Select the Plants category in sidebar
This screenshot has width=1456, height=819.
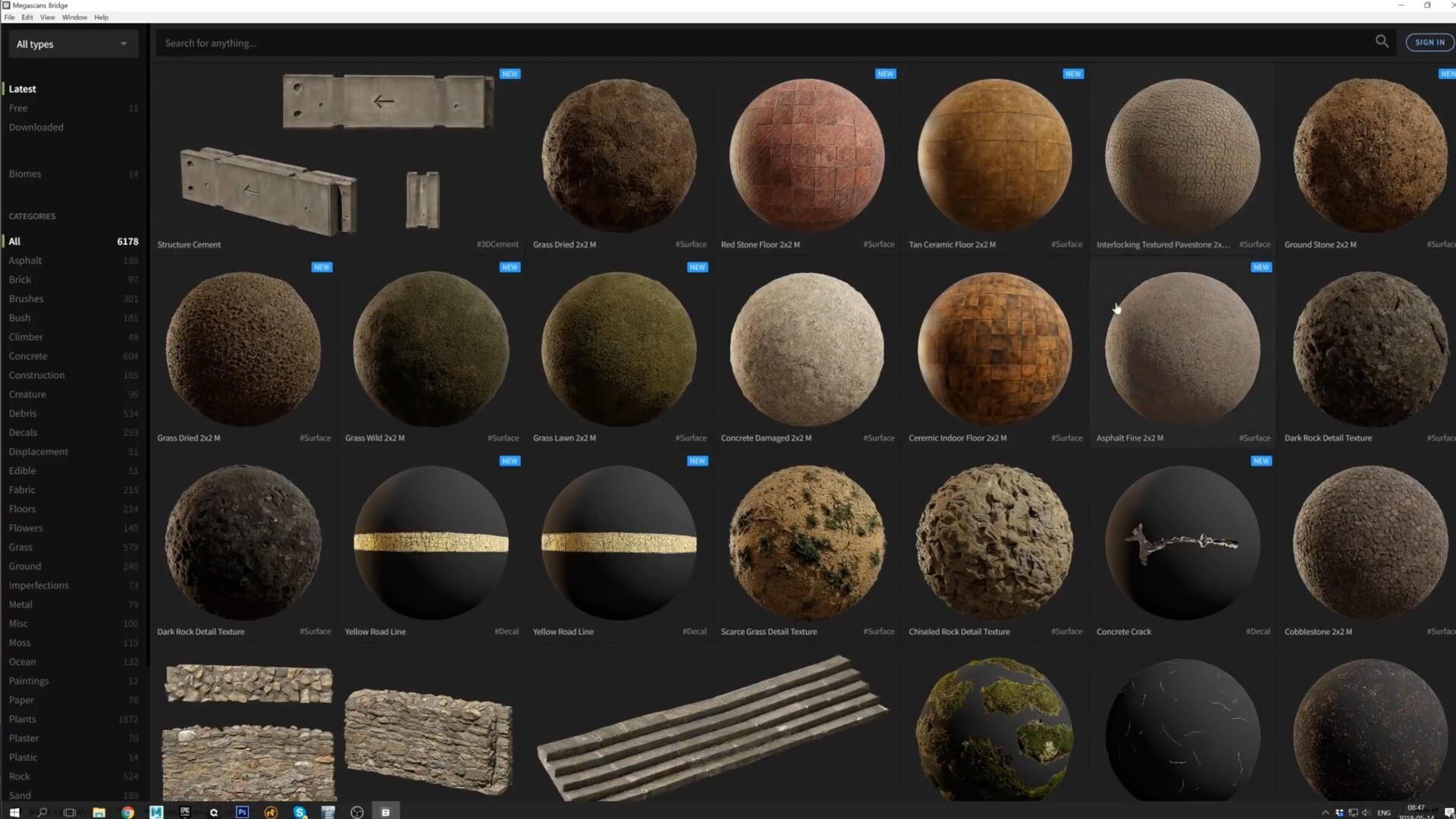pos(22,719)
